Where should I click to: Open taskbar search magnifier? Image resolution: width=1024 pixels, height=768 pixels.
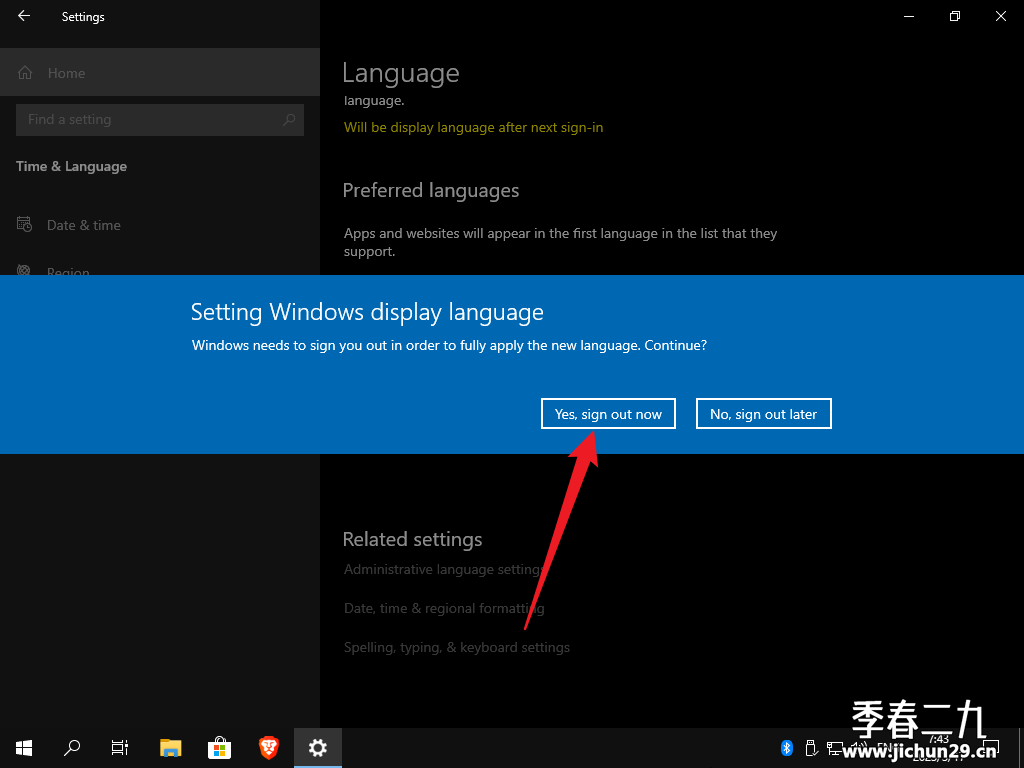[x=72, y=748]
